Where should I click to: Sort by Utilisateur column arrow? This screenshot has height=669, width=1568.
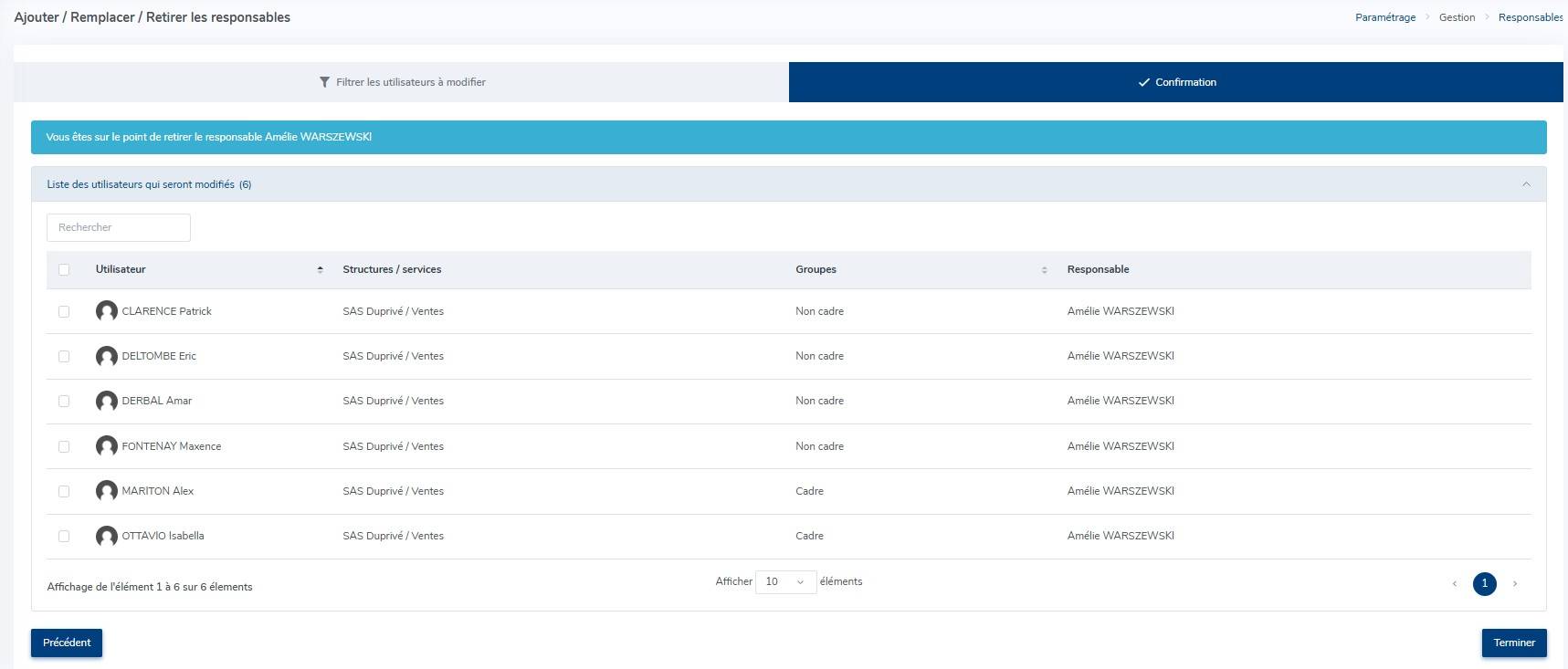[320, 269]
